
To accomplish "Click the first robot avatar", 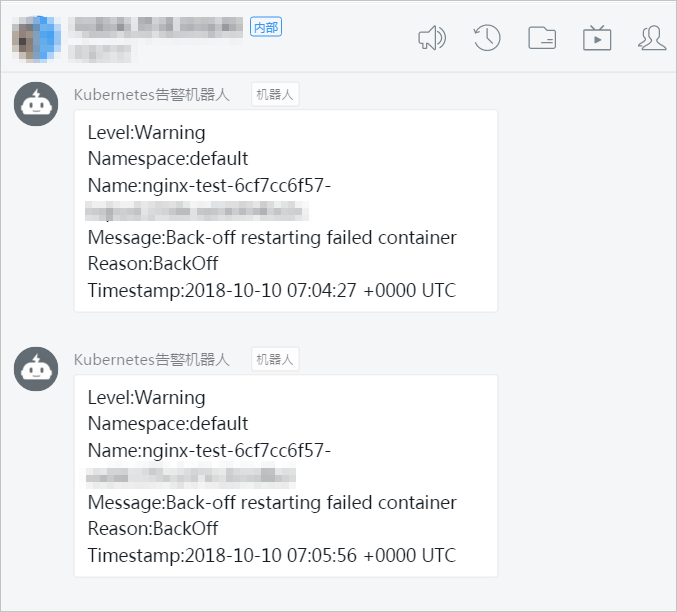I will coord(36,104).
